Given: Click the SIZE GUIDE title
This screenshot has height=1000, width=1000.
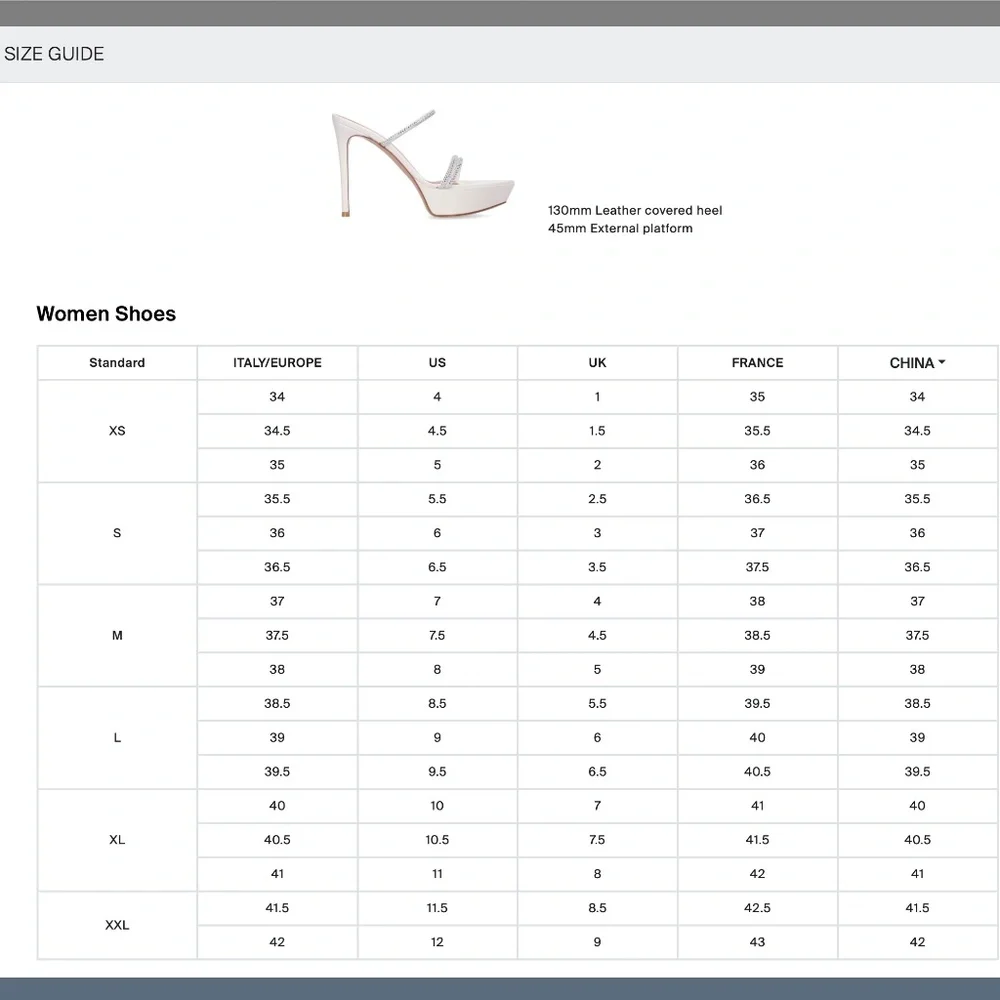Looking at the screenshot, I should click(x=54, y=54).
